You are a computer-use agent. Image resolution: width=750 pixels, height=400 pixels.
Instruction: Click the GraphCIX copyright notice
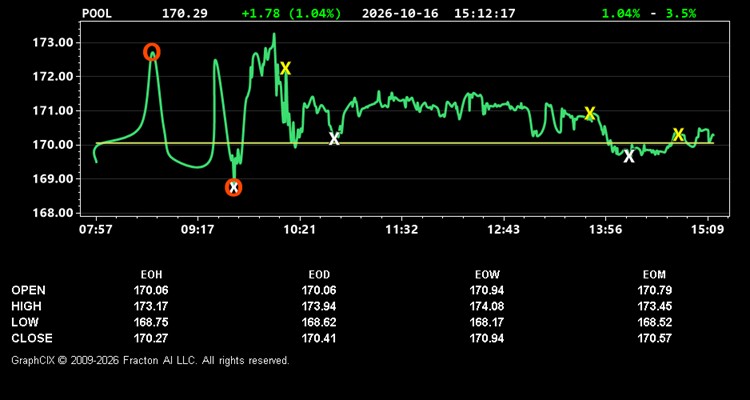pyautogui.click(x=150, y=360)
